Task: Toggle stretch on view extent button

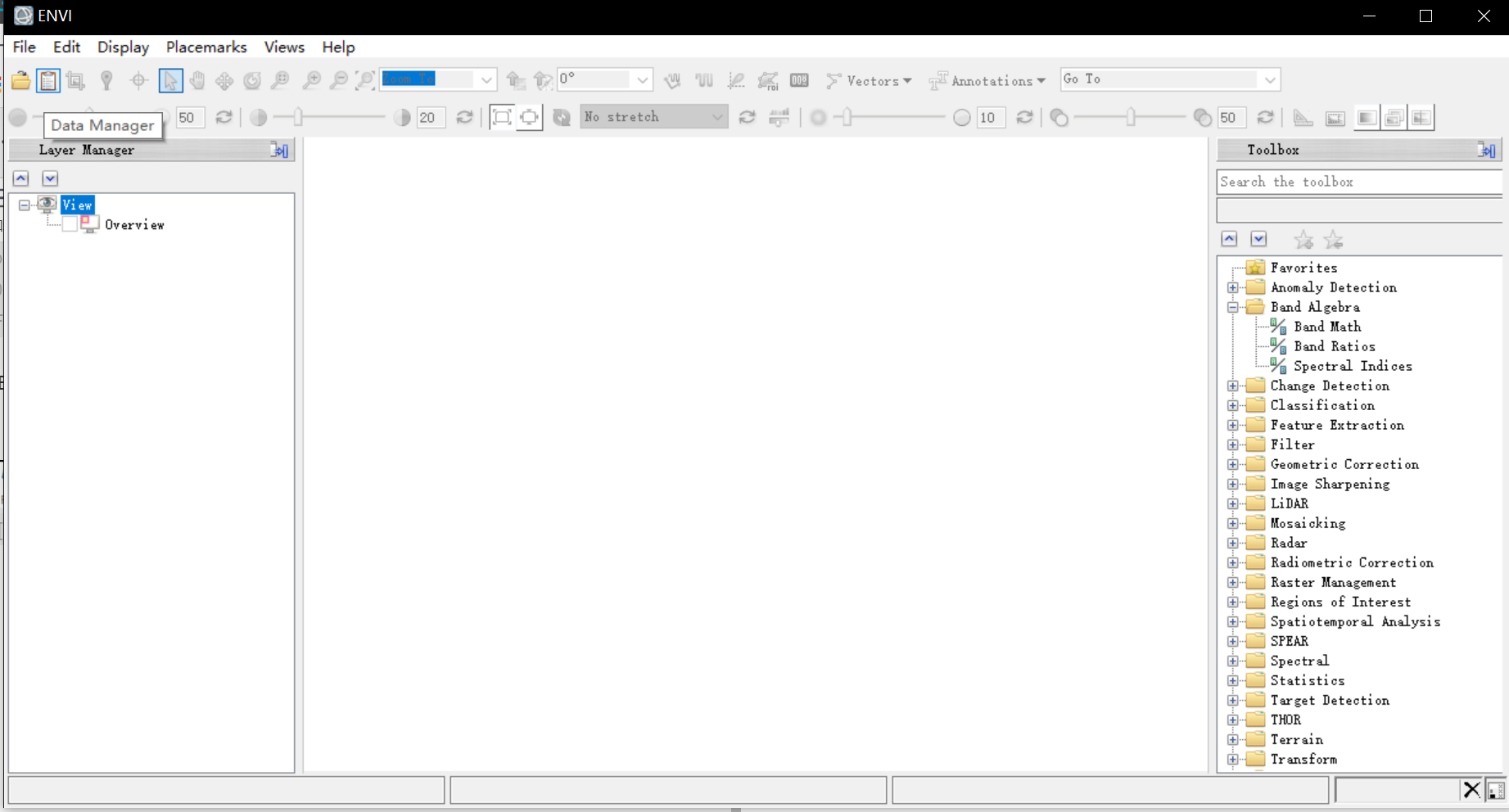Action: click(529, 117)
